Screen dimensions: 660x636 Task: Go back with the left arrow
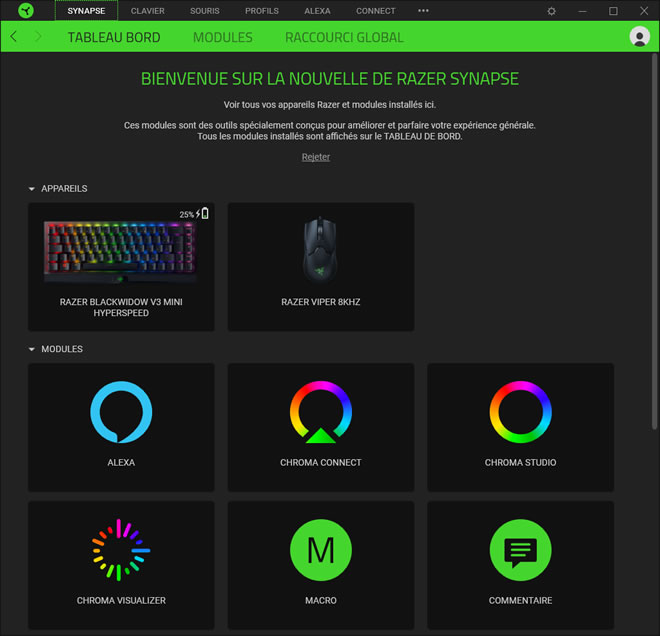(x=14, y=37)
